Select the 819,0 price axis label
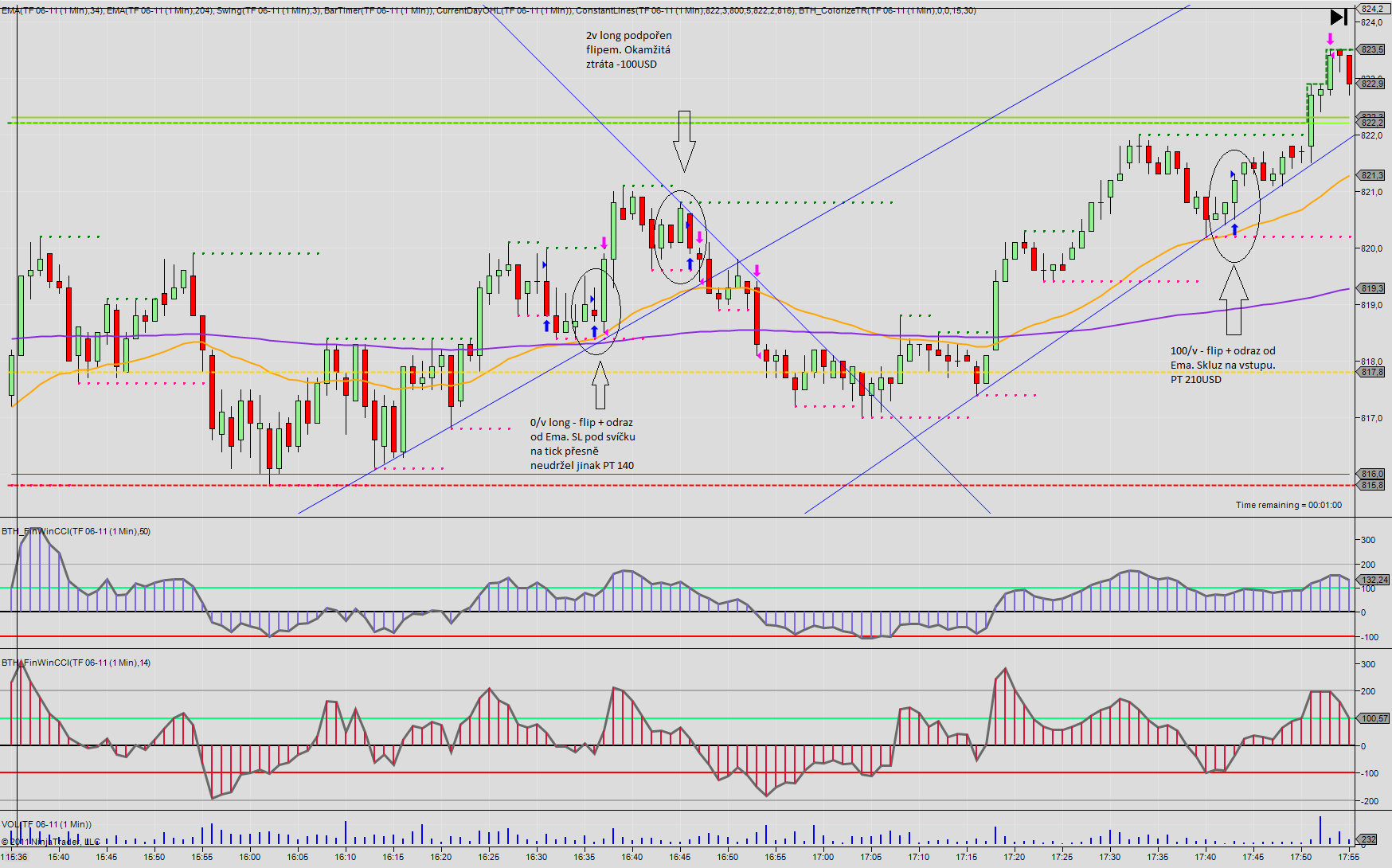1392x868 pixels. pyautogui.click(x=1371, y=305)
